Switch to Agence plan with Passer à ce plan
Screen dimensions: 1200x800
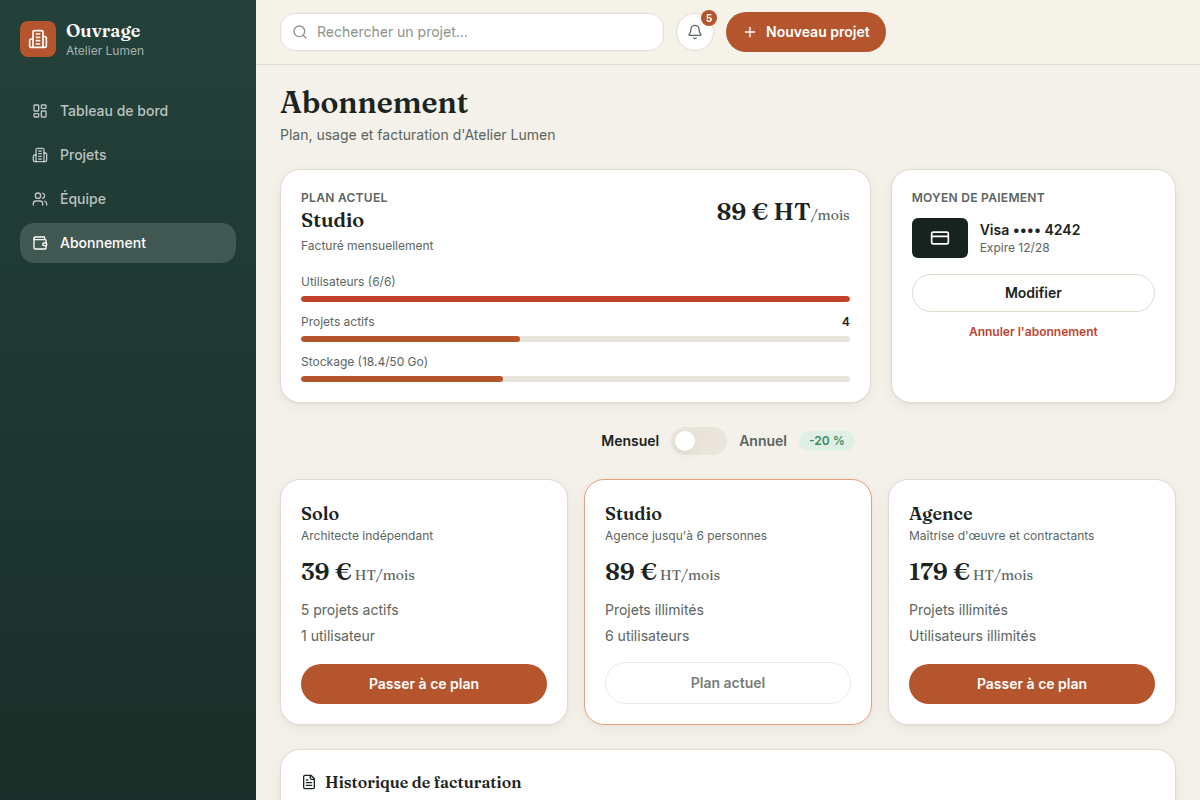click(1032, 684)
